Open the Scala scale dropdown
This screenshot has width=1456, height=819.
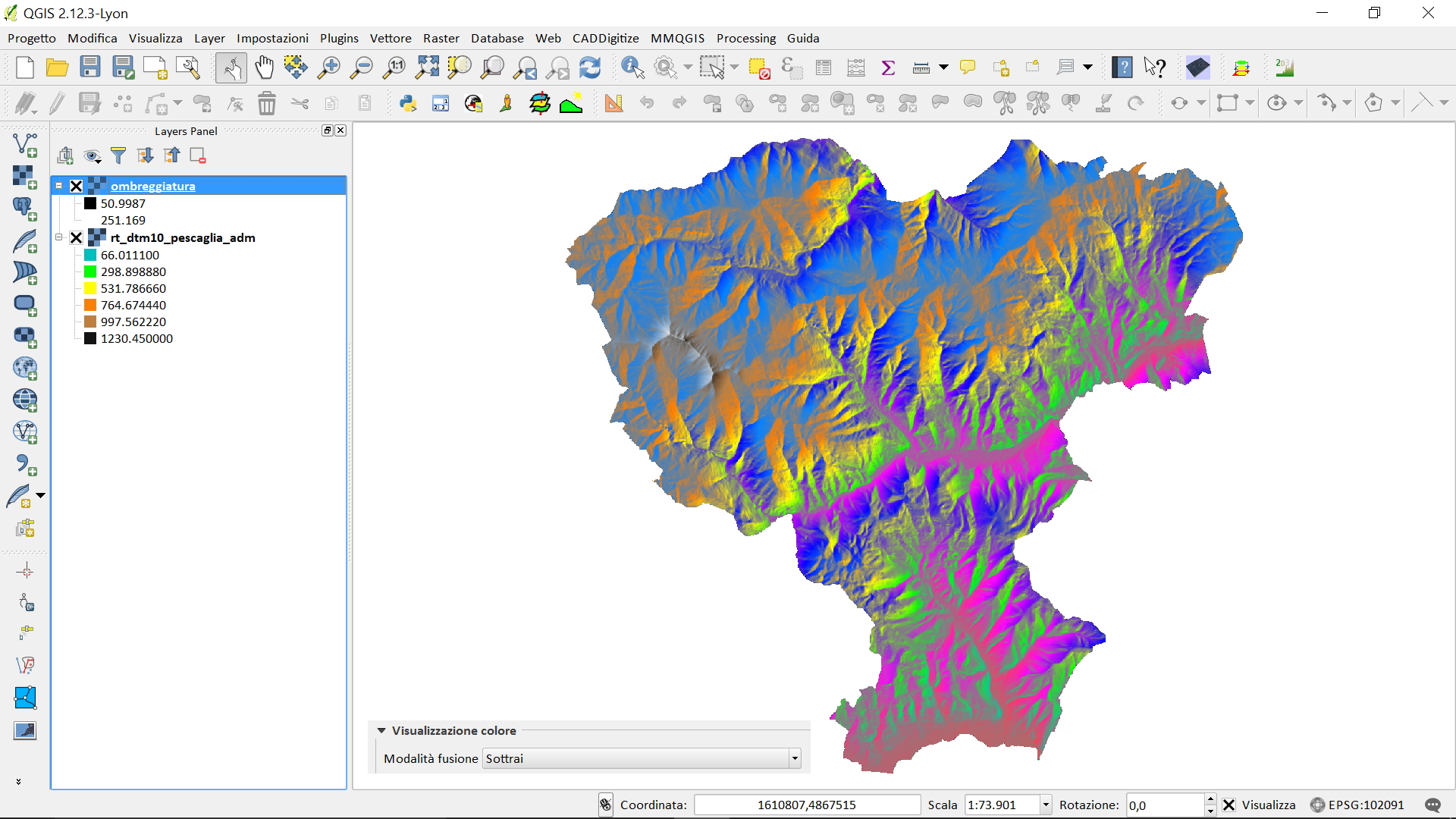(x=1046, y=805)
